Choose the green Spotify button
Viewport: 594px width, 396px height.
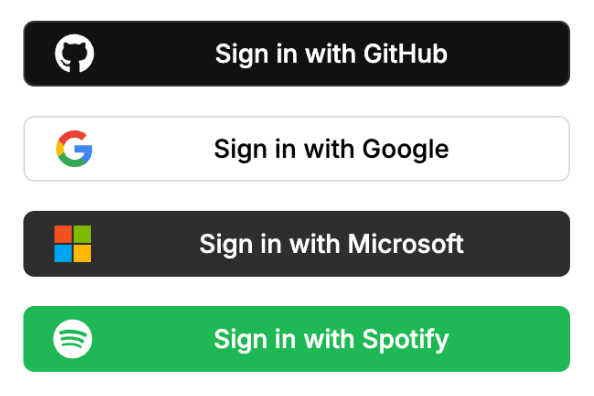pyautogui.click(x=297, y=339)
